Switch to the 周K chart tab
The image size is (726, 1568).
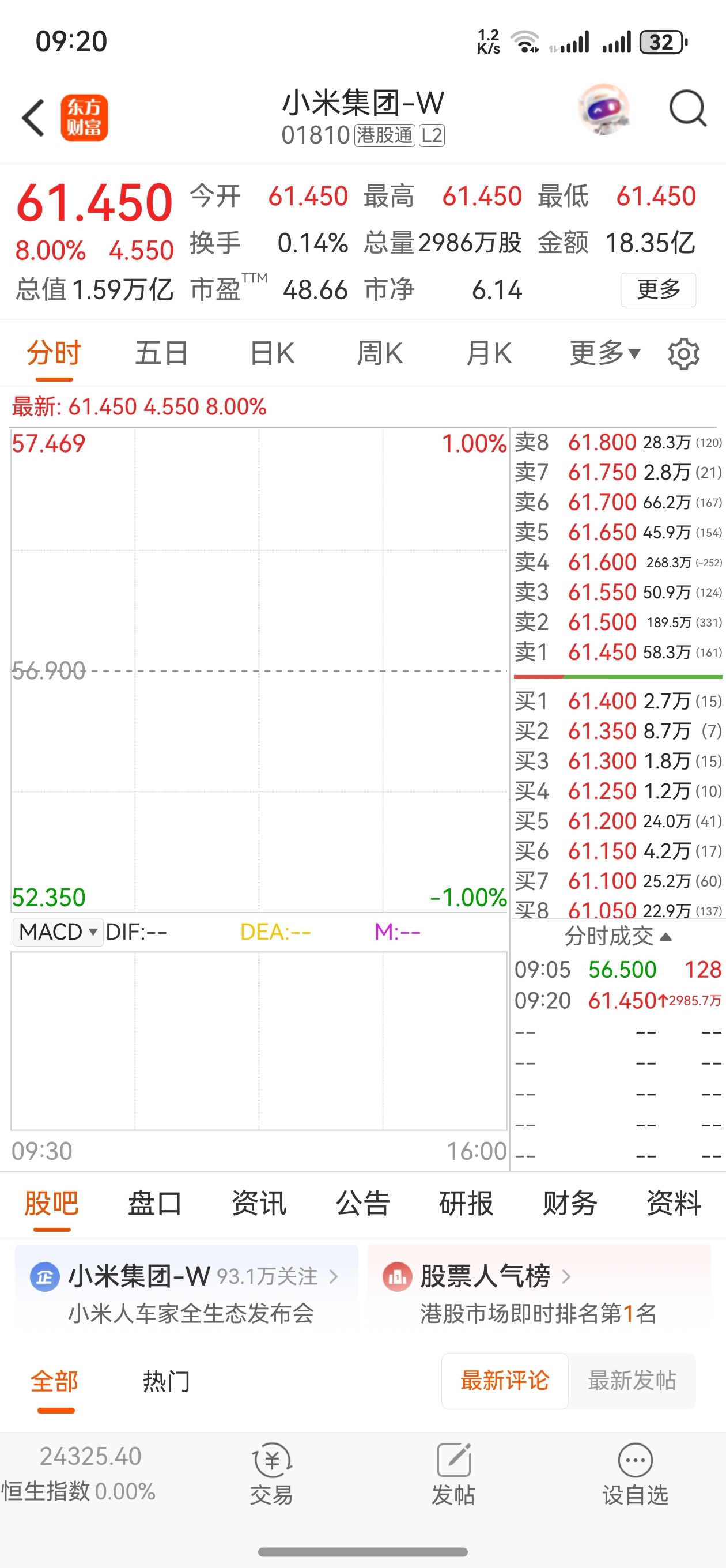coord(380,353)
